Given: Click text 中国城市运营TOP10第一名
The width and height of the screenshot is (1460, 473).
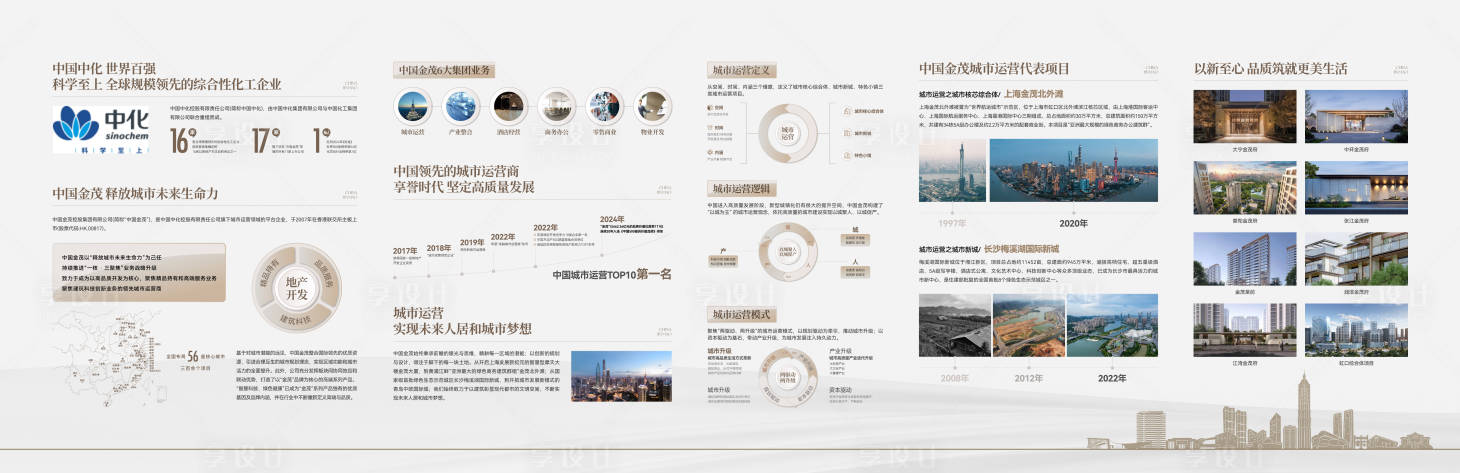Looking at the screenshot, I should click(x=612, y=273).
